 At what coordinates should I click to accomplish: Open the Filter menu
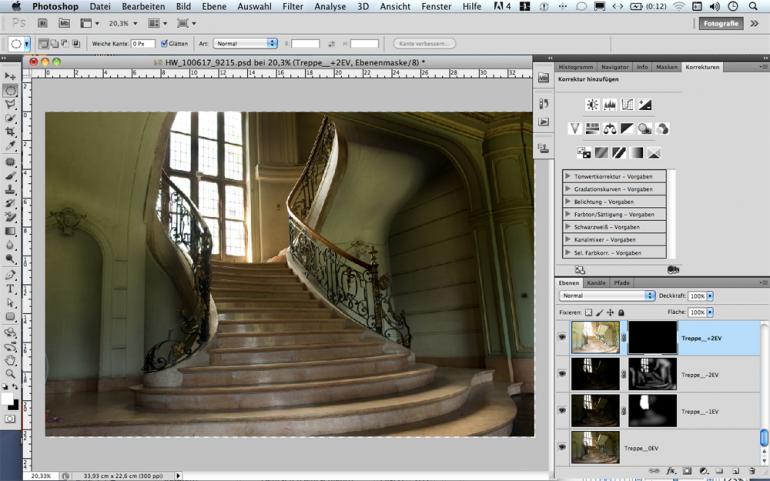coord(293,6)
